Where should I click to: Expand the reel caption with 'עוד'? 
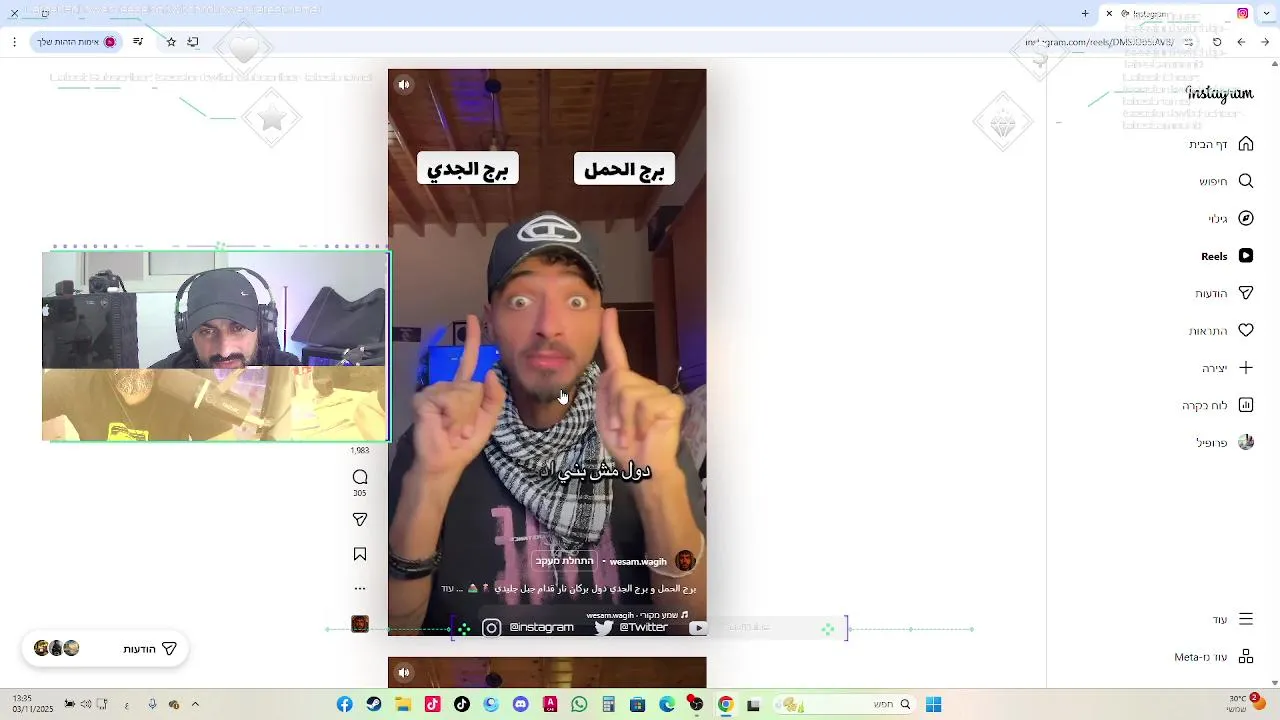tap(447, 589)
